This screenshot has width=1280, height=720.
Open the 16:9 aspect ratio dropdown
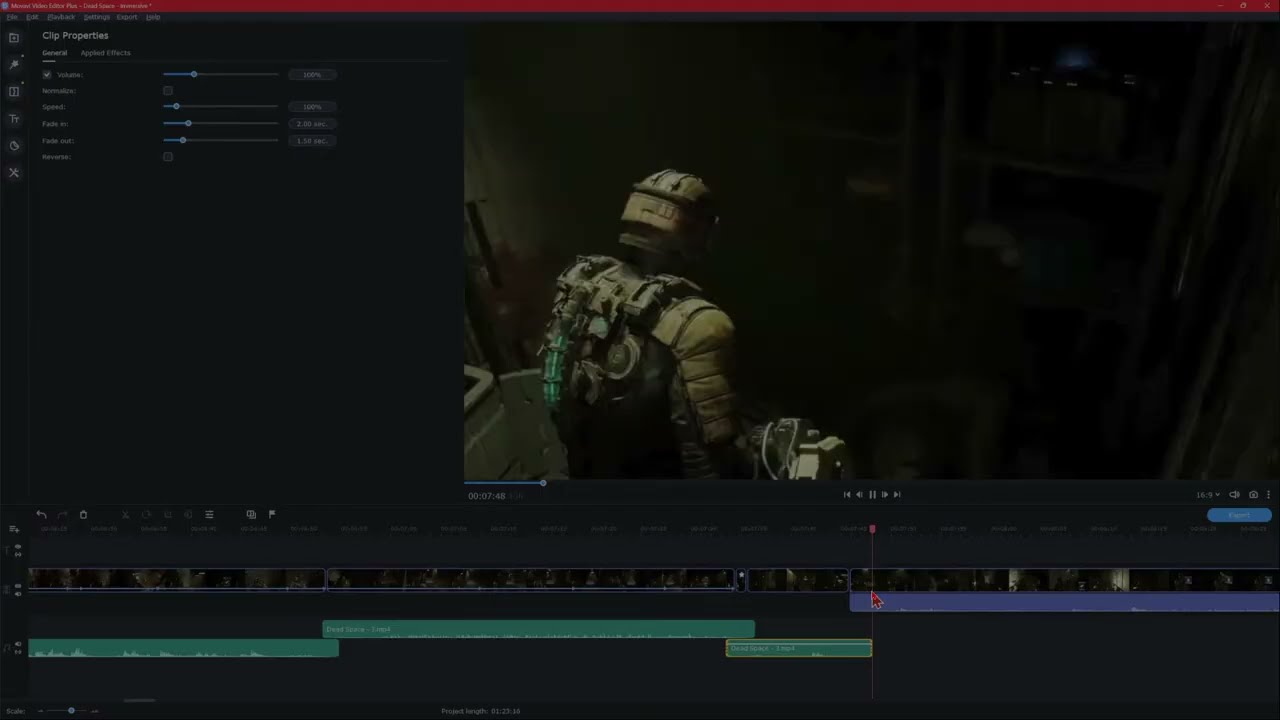tap(1208, 495)
